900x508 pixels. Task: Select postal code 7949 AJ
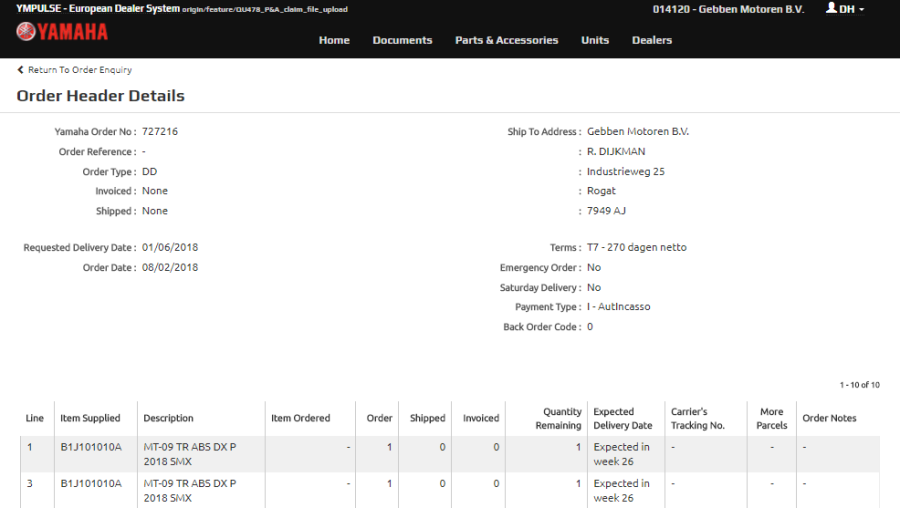(x=606, y=211)
